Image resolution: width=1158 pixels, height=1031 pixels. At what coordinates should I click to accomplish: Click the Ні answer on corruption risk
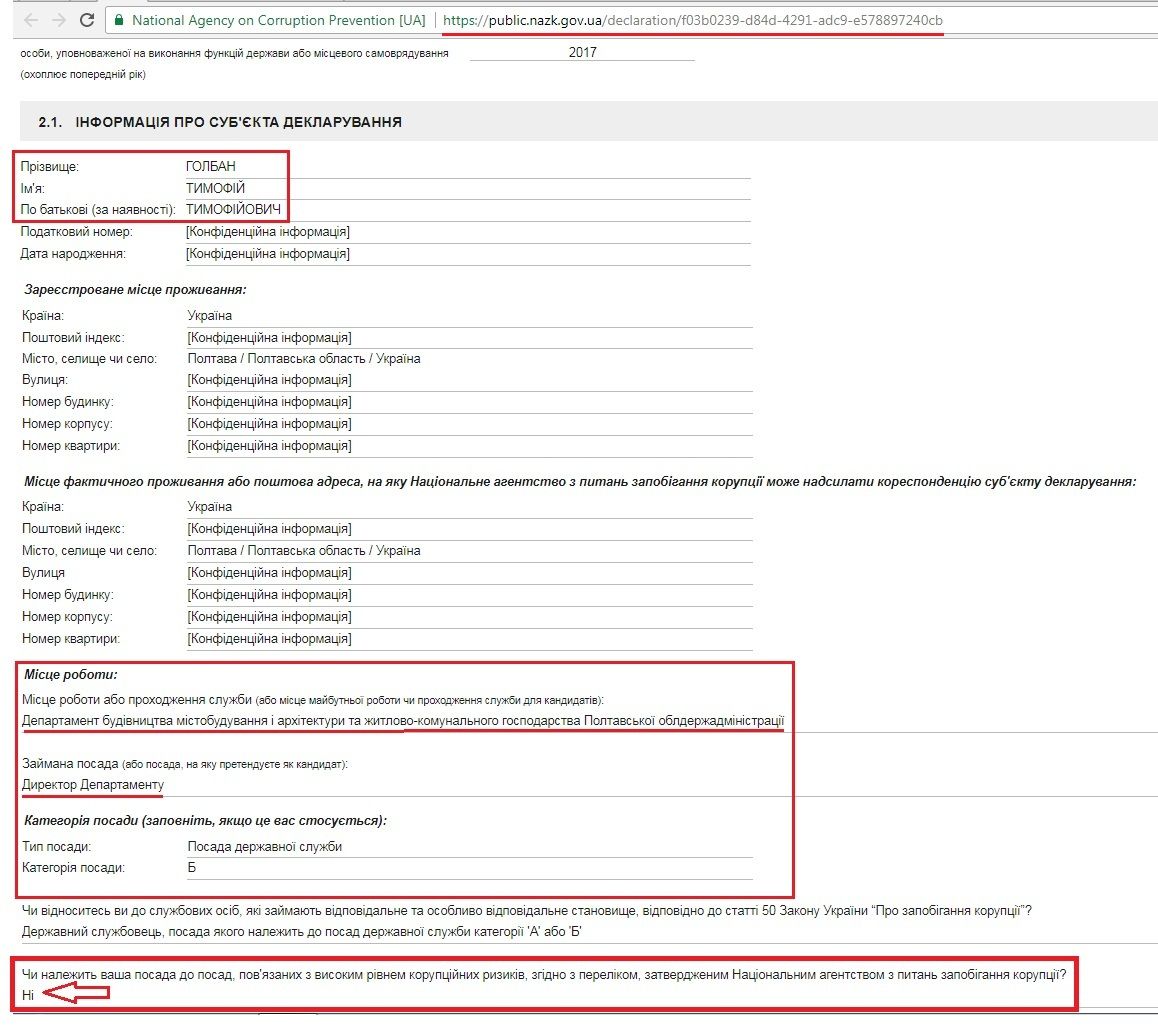[x=28, y=994]
